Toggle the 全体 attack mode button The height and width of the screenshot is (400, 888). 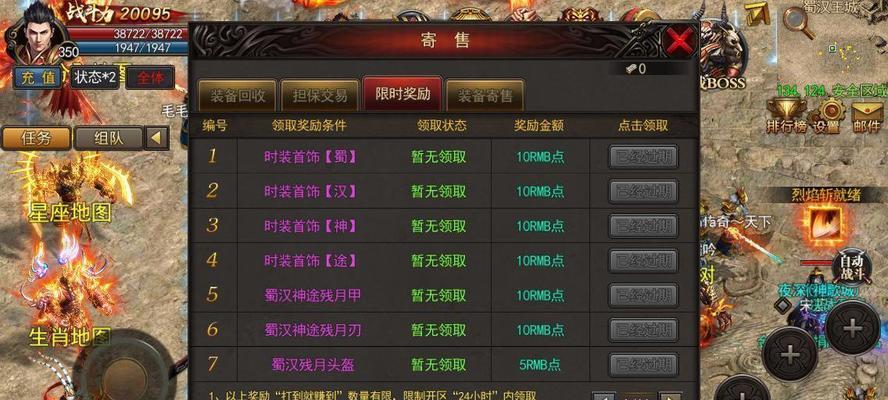point(150,78)
